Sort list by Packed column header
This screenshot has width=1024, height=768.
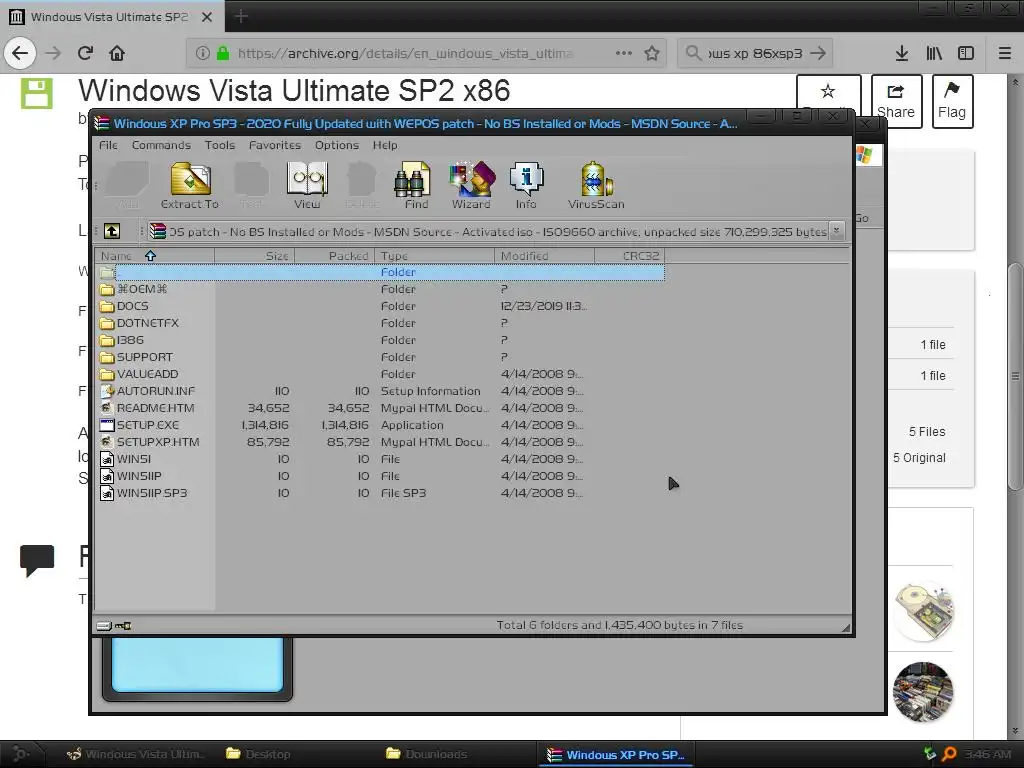point(335,256)
